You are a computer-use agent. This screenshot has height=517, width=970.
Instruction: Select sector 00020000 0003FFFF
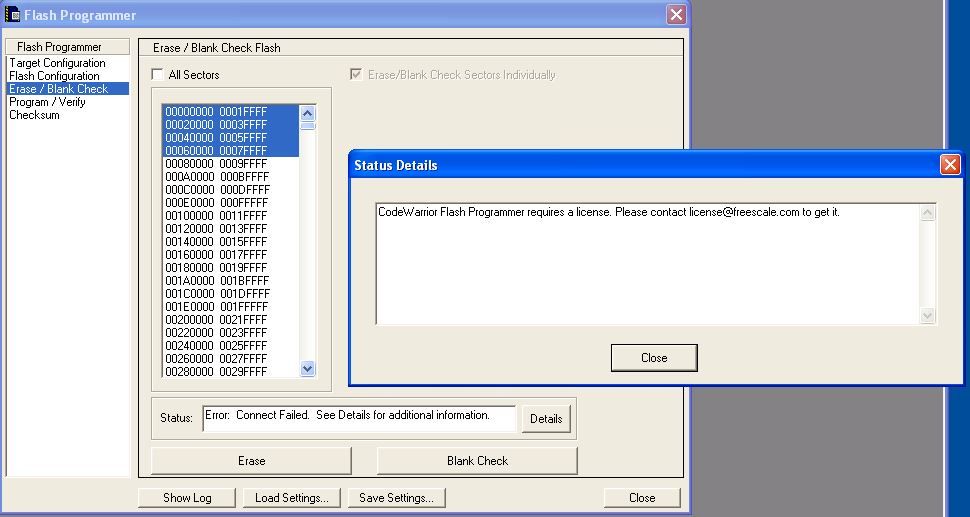pos(231,125)
